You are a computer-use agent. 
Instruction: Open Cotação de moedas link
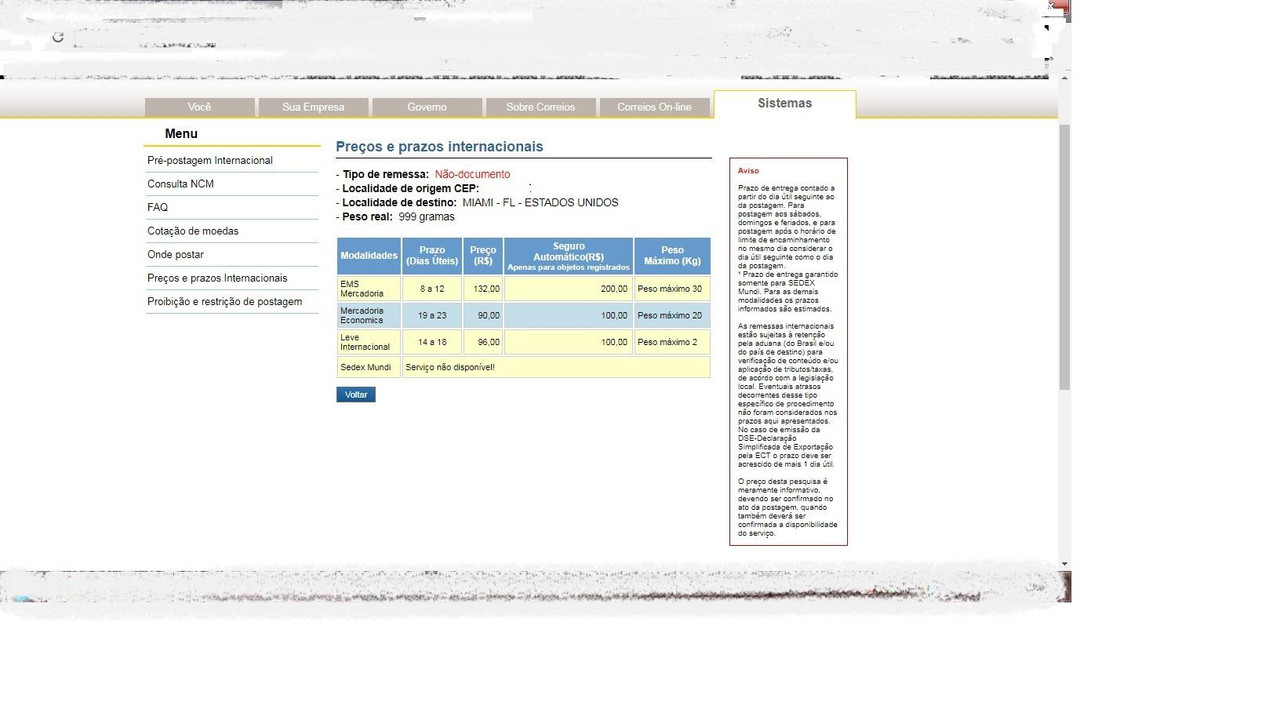[193, 231]
